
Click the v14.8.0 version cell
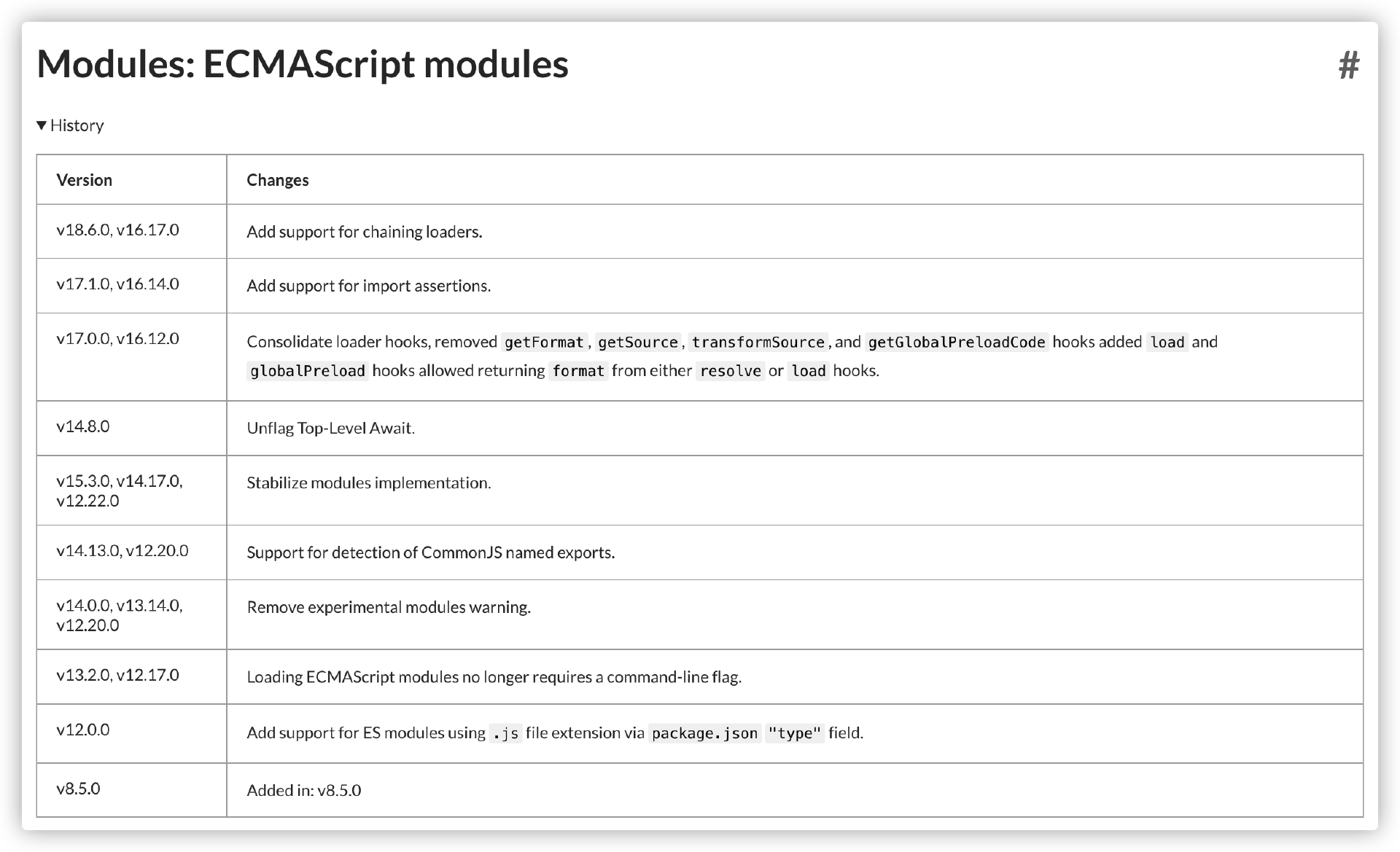(83, 426)
